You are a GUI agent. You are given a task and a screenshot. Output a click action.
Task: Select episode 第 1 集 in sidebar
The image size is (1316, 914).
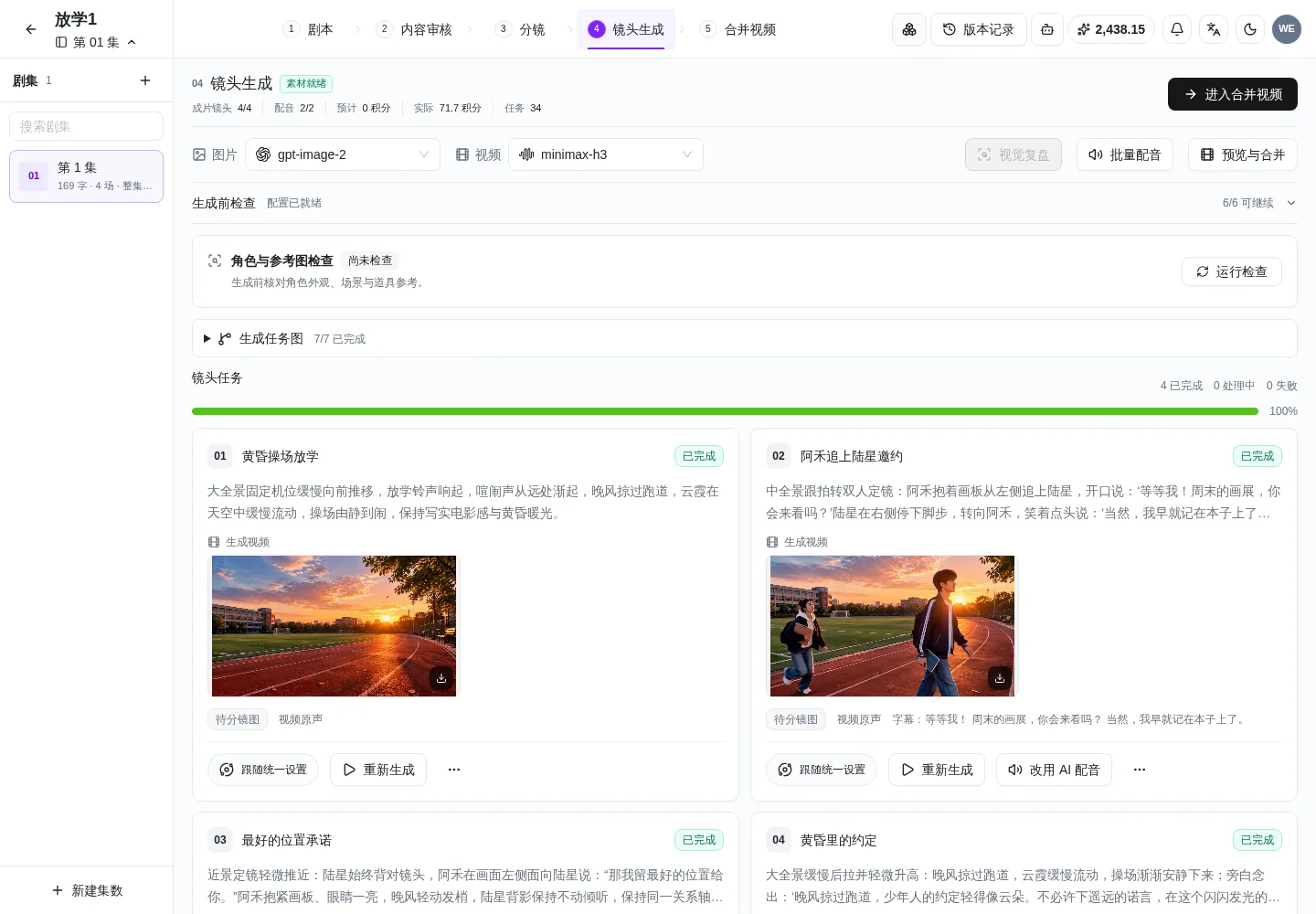(x=87, y=176)
